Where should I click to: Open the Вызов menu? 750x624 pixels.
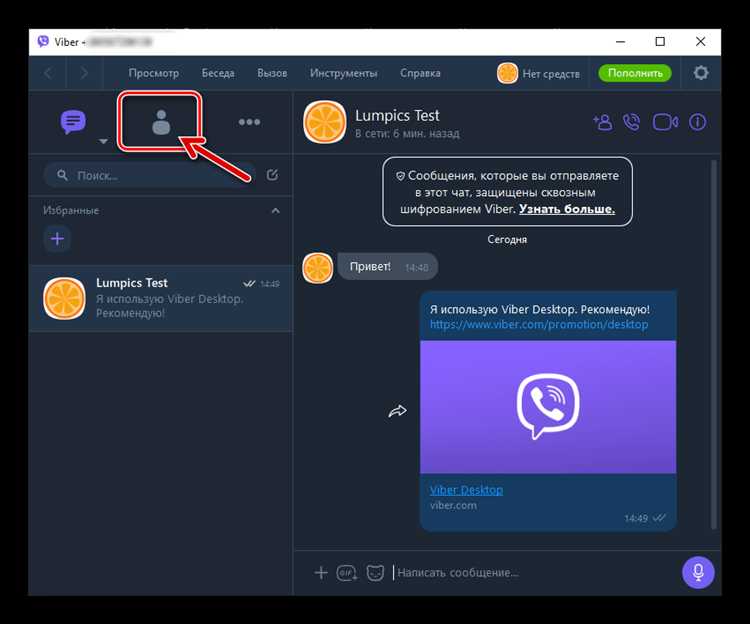272,73
